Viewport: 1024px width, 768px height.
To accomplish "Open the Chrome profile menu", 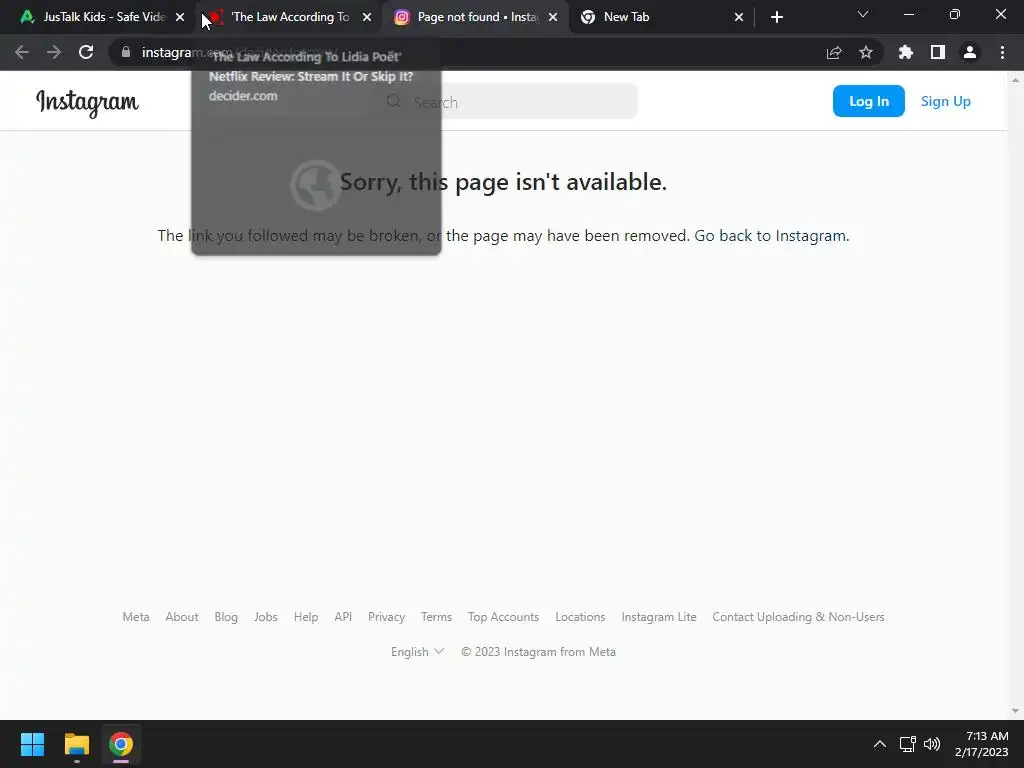I will coord(970,52).
